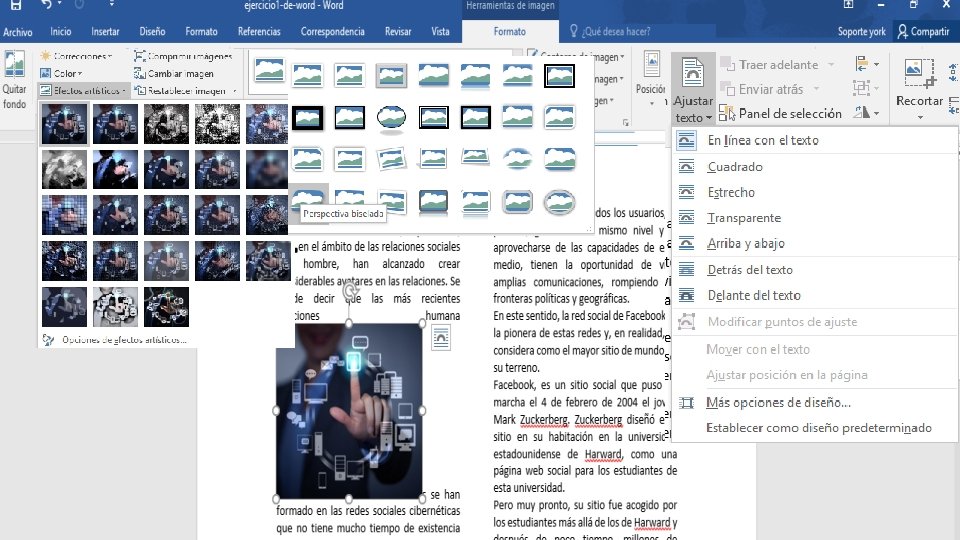
Task: Open the Archivo tab
Action: (18, 31)
